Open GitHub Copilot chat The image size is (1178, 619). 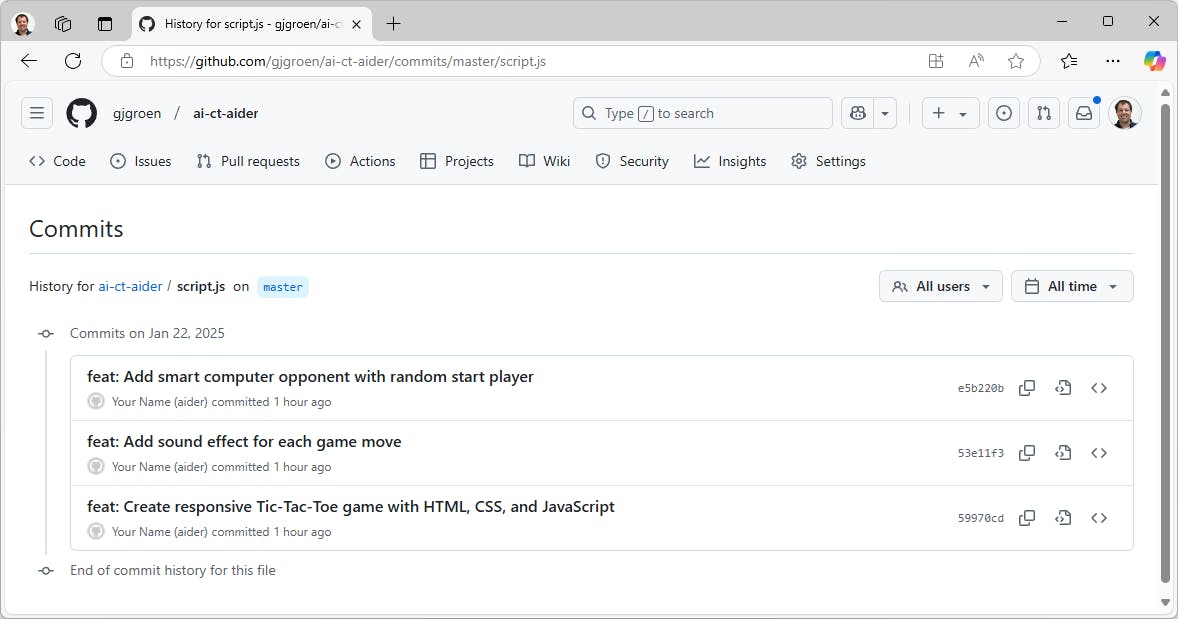pyautogui.click(x=858, y=114)
